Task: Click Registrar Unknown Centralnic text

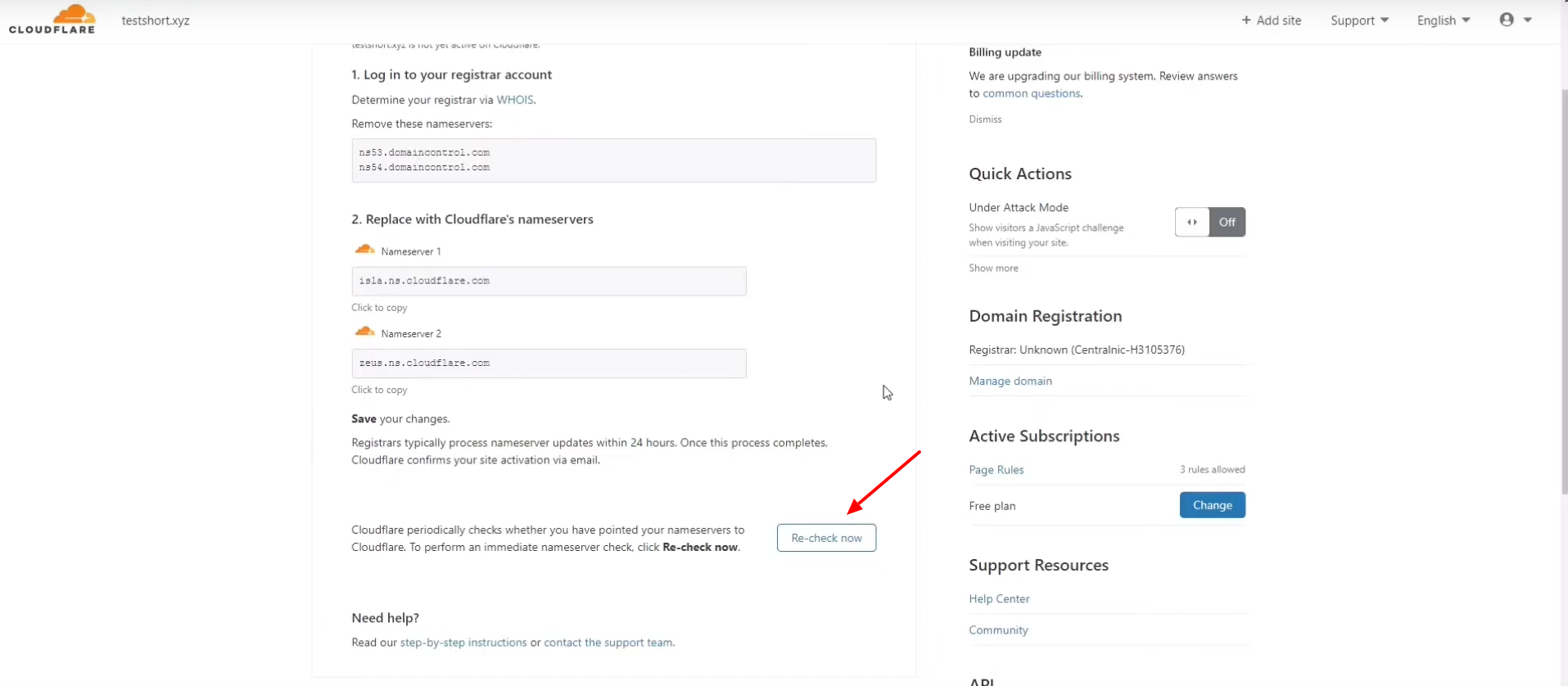Action: [1077, 350]
